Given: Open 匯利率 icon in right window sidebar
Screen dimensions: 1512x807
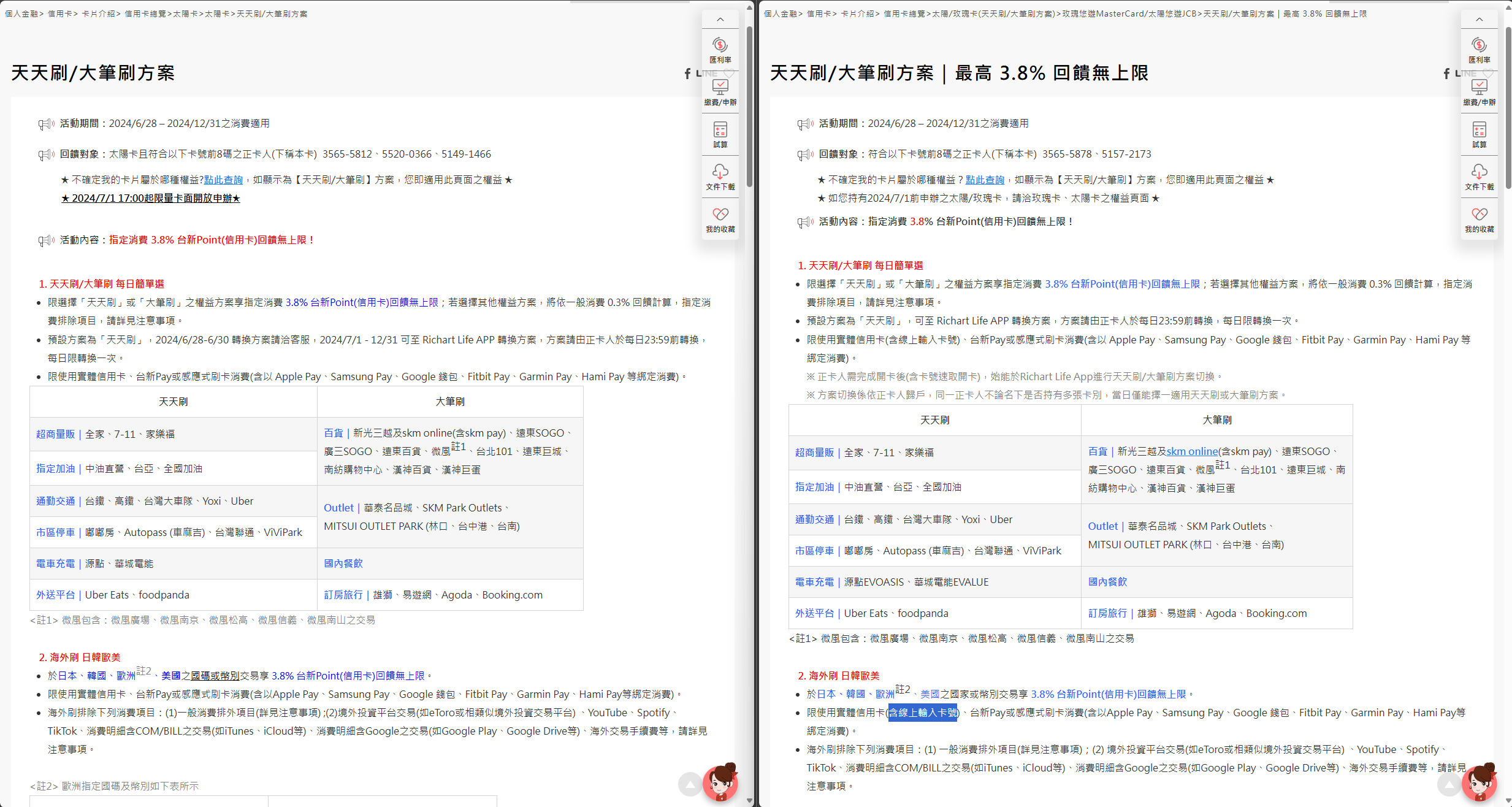Looking at the screenshot, I should tap(1479, 50).
